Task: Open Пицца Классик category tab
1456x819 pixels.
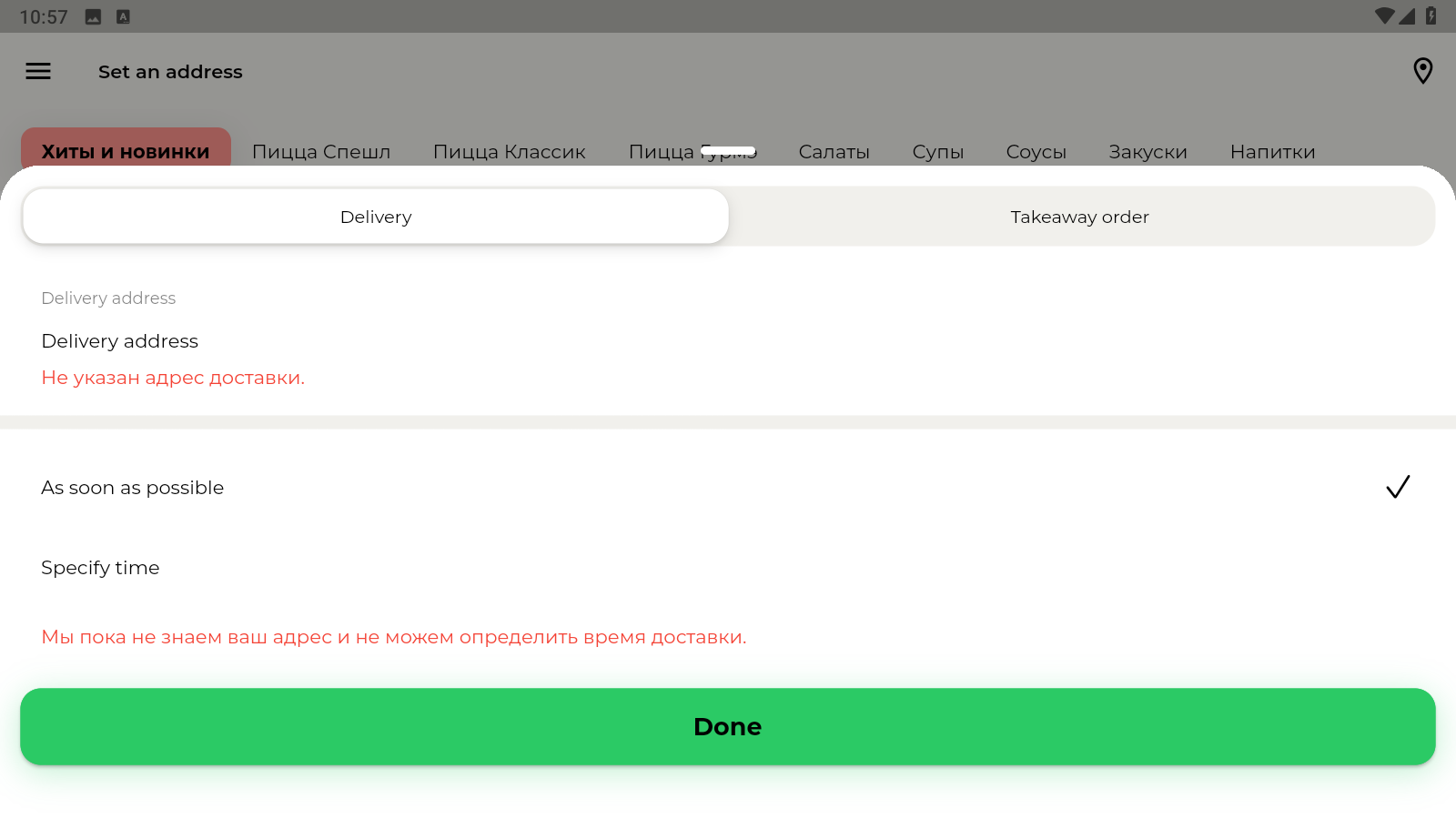Action: (510, 152)
